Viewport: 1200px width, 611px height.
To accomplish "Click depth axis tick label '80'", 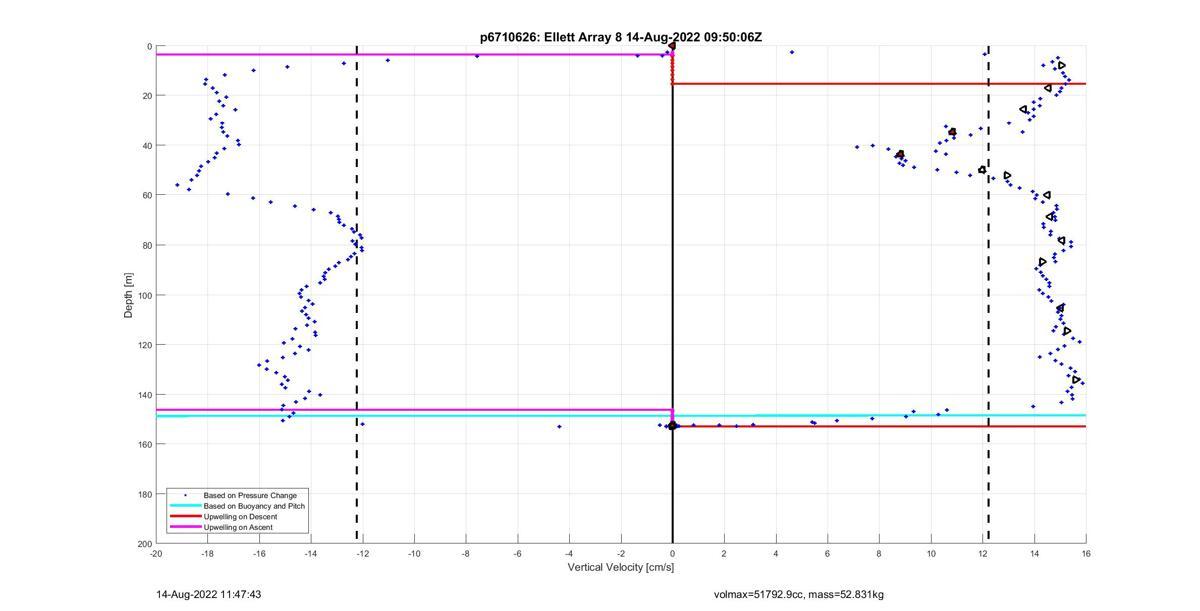I will 147,245.
